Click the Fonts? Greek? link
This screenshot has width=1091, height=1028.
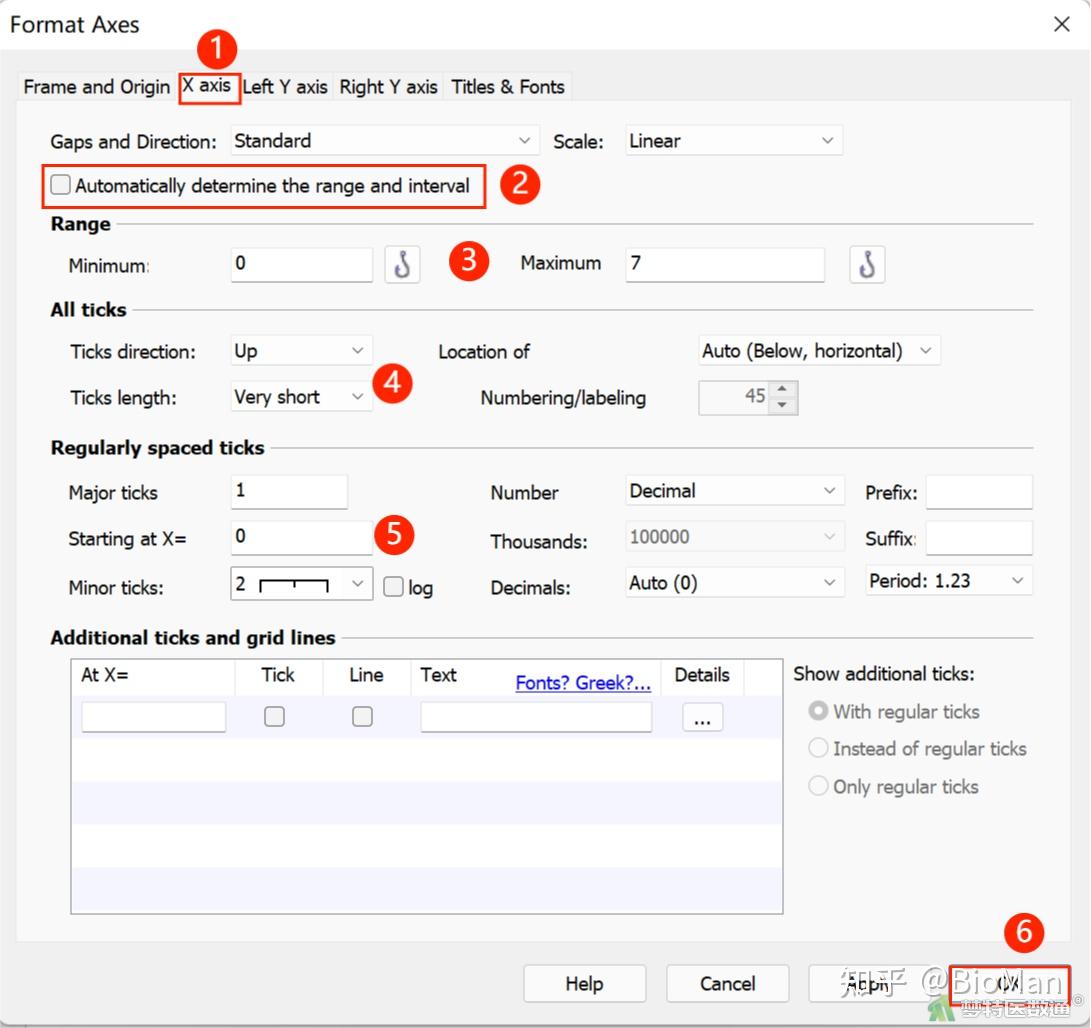[x=583, y=684]
